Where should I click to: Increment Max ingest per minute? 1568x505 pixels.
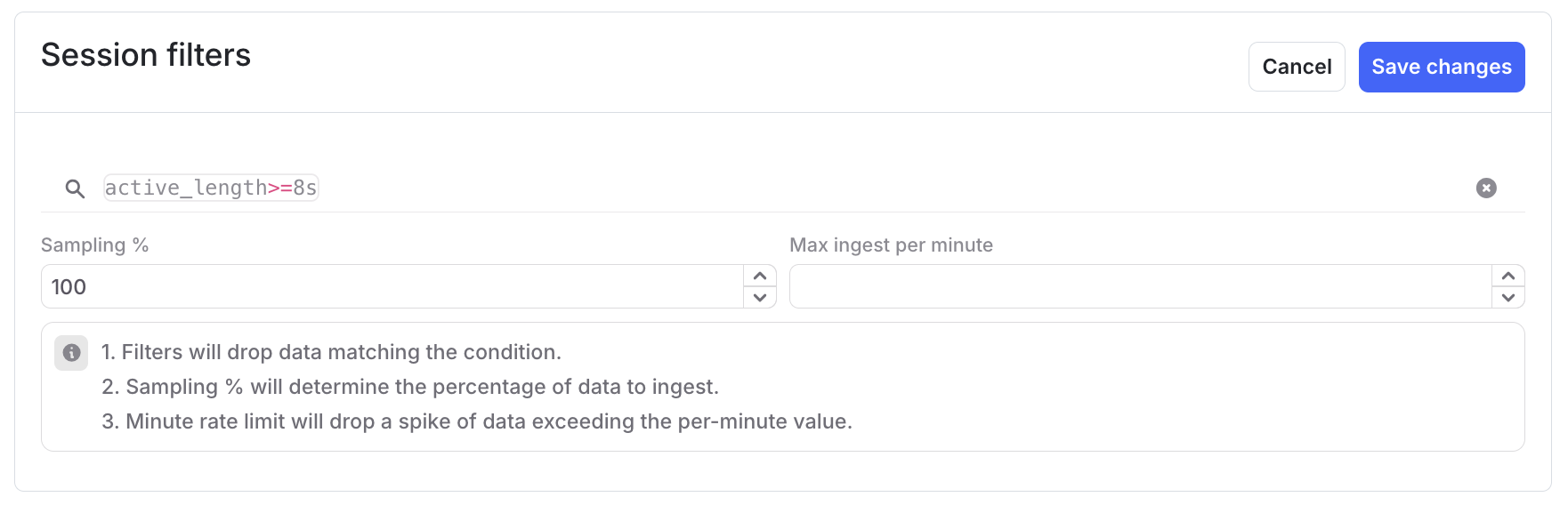pyautogui.click(x=1508, y=276)
